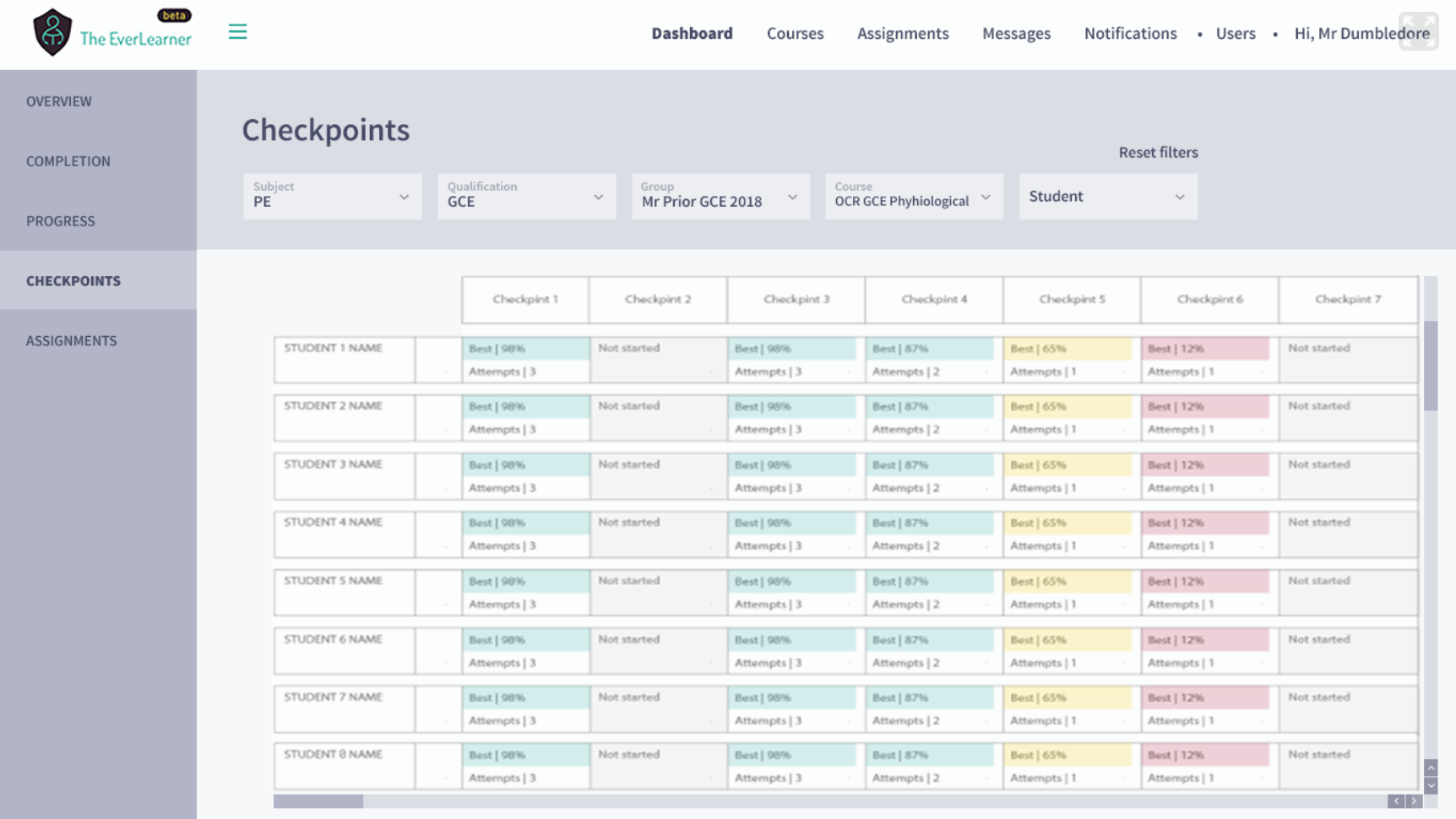Screen dimensions: 1456x819
Task: Click the horizontal scrollbar thumb under the table
Action: [x=318, y=800]
